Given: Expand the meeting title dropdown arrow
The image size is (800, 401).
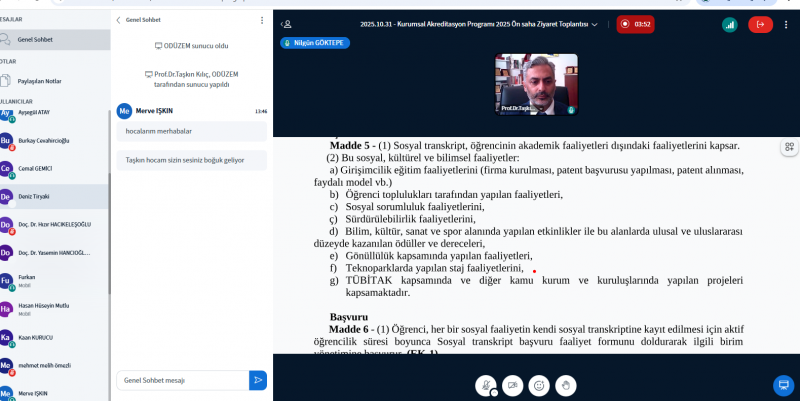Looking at the screenshot, I should pyautogui.click(x=596, y=23).
